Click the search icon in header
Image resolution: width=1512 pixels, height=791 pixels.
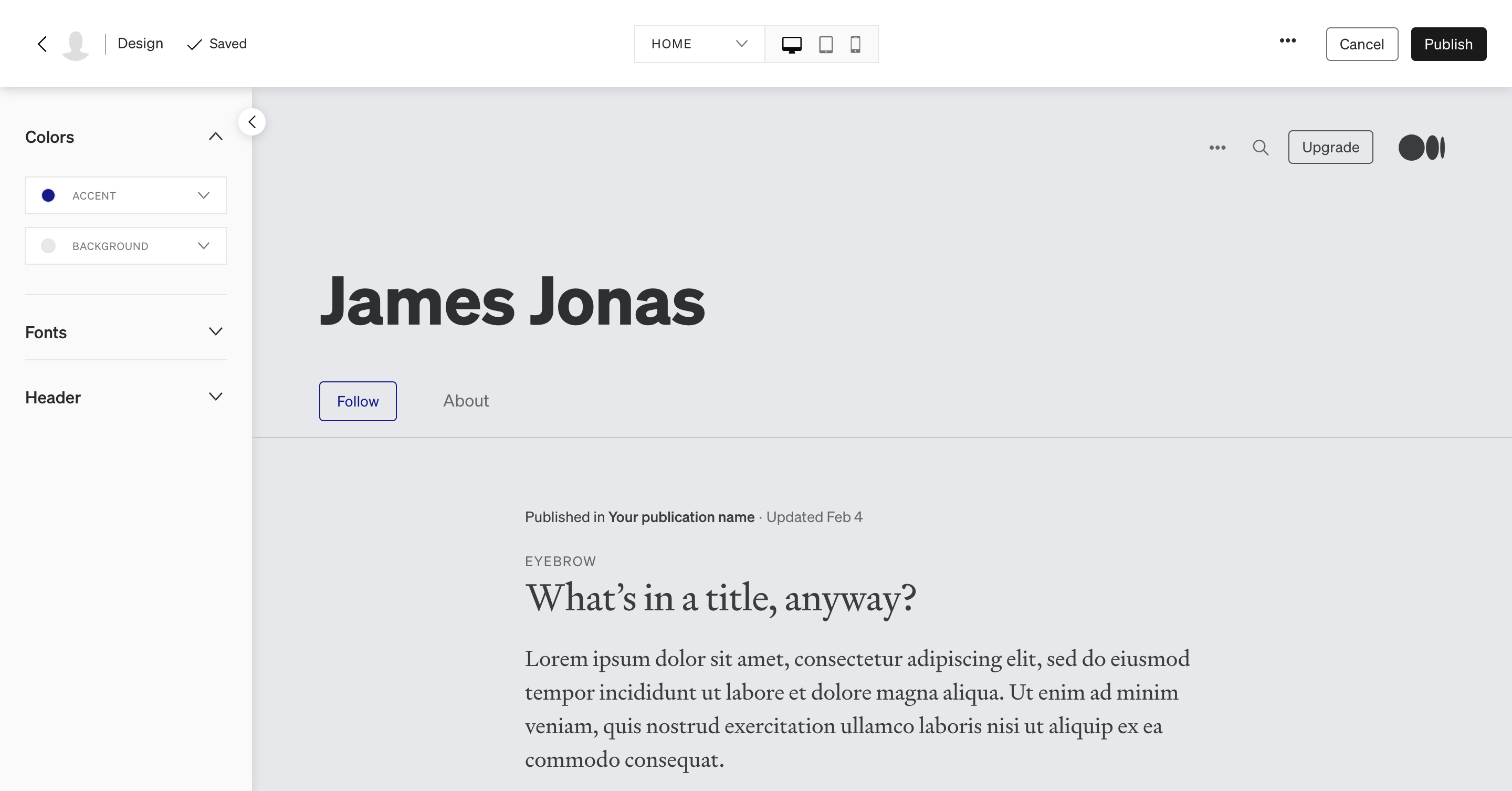pos(1260,147)
